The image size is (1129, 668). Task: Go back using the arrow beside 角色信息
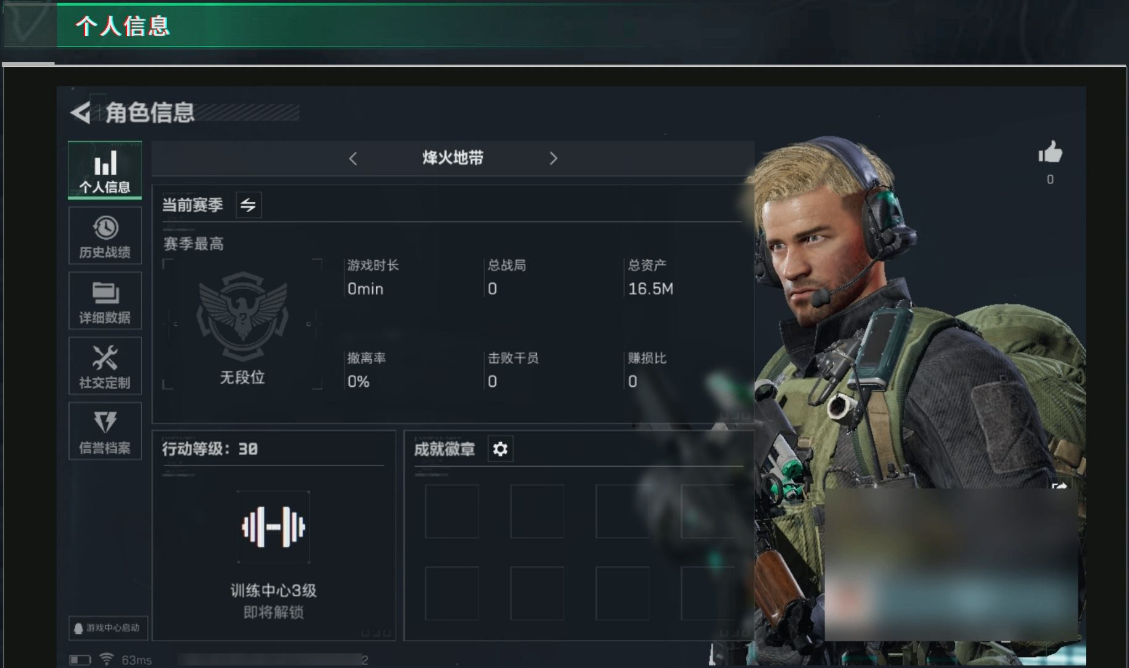(81, 113)
